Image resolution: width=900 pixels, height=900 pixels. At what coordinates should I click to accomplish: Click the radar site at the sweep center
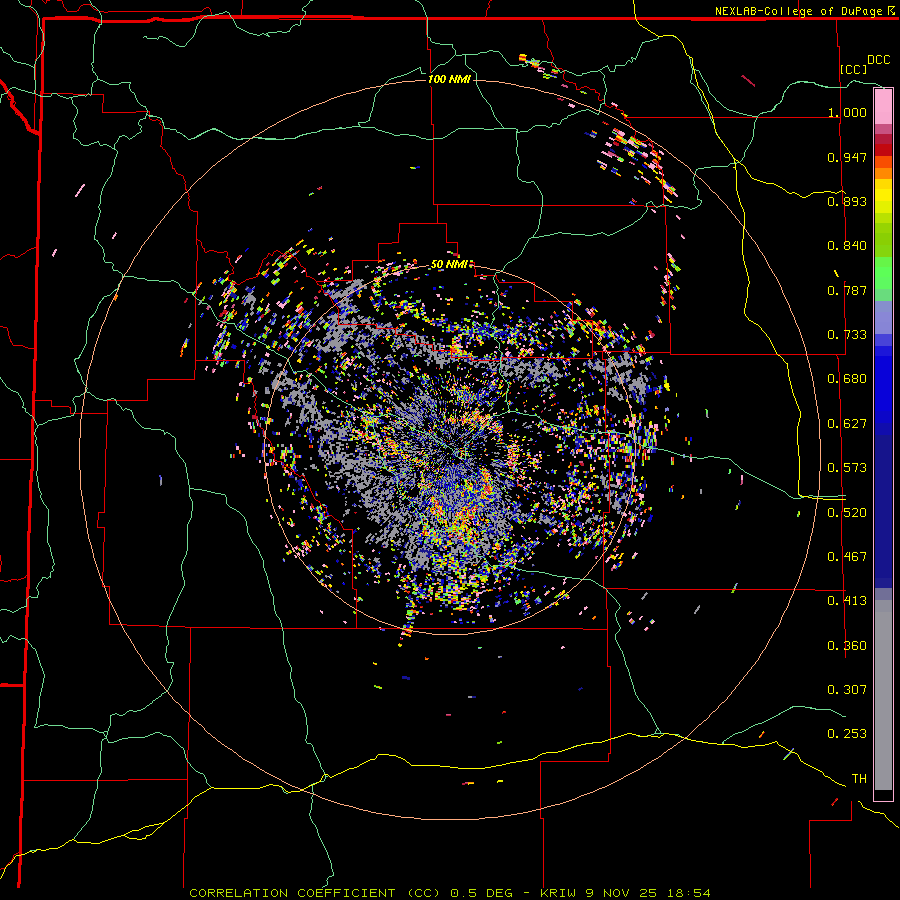[x=451, y=451]
